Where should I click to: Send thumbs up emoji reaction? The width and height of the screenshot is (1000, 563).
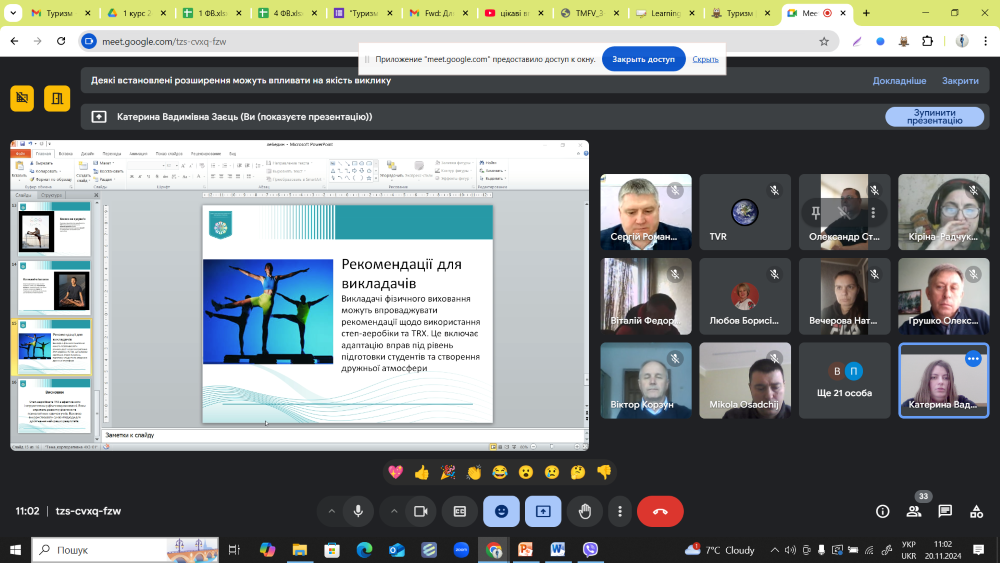(x=422, y=472)
